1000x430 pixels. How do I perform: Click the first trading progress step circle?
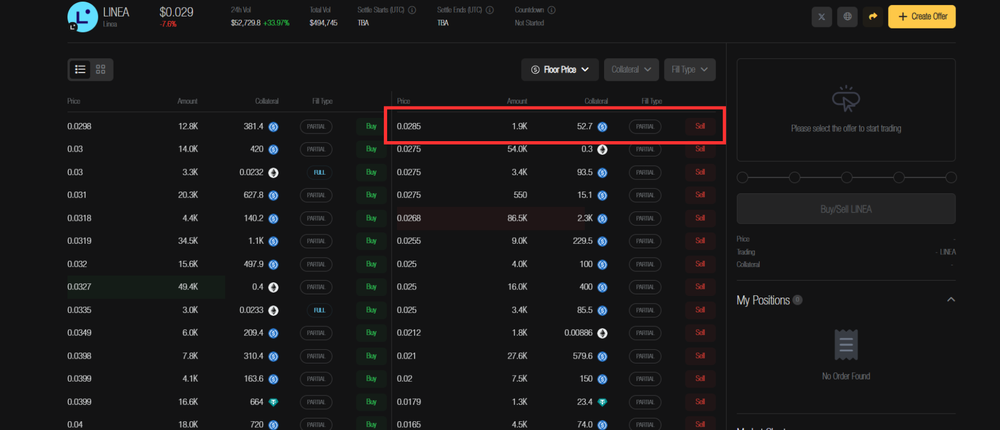pyautogui.click(x=742, y=177)
